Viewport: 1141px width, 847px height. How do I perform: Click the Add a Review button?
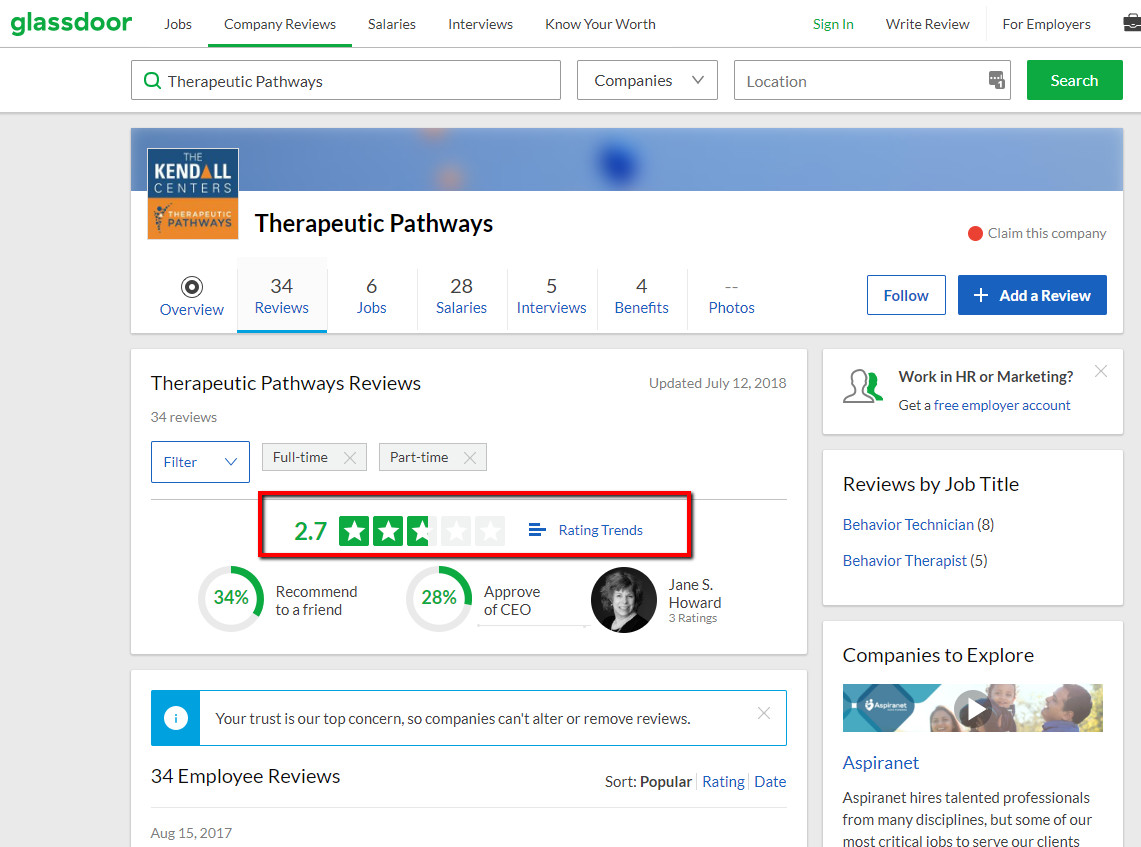point(1032,295)
